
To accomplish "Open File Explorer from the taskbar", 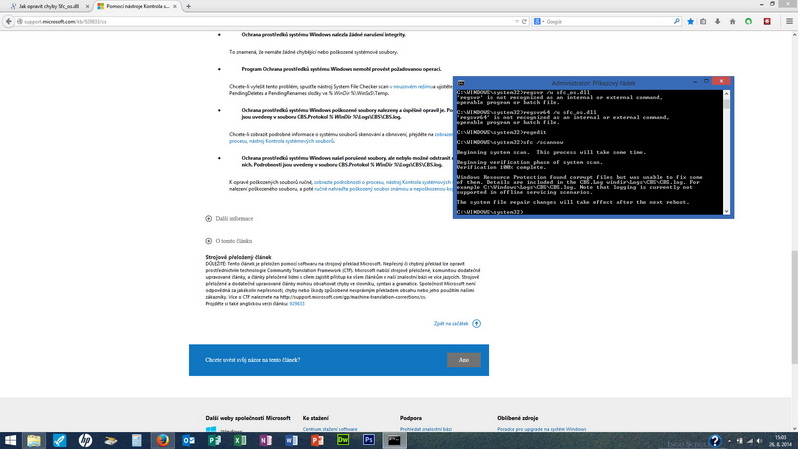I will 34,440.
